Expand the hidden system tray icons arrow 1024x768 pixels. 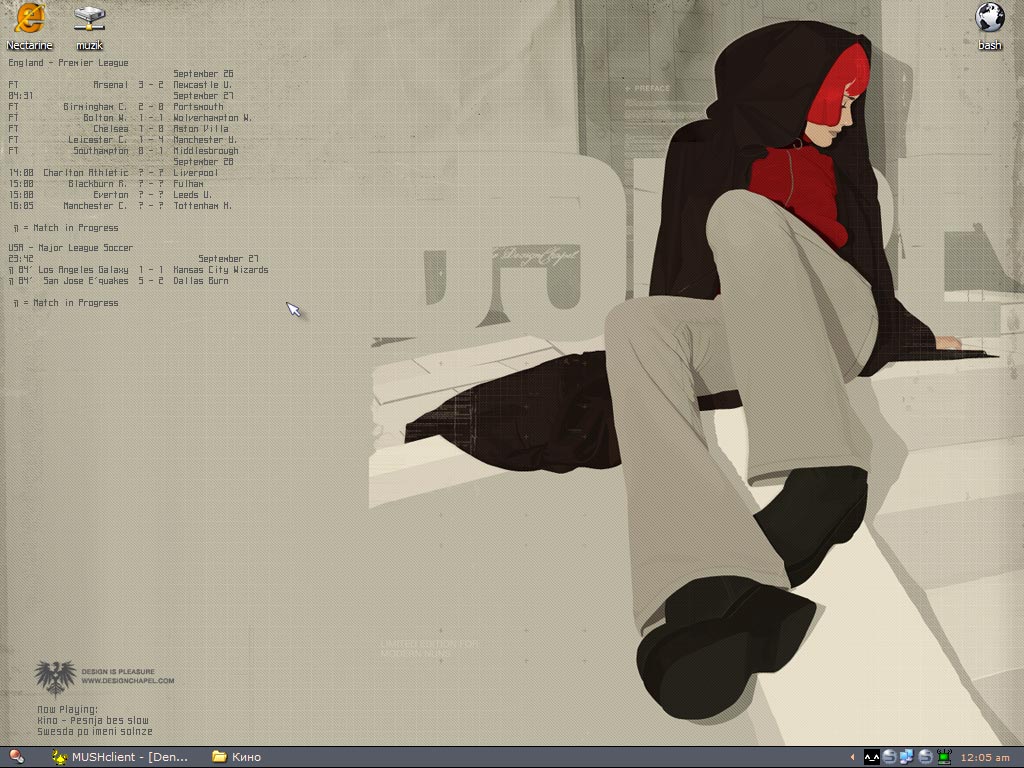[853, 757]
